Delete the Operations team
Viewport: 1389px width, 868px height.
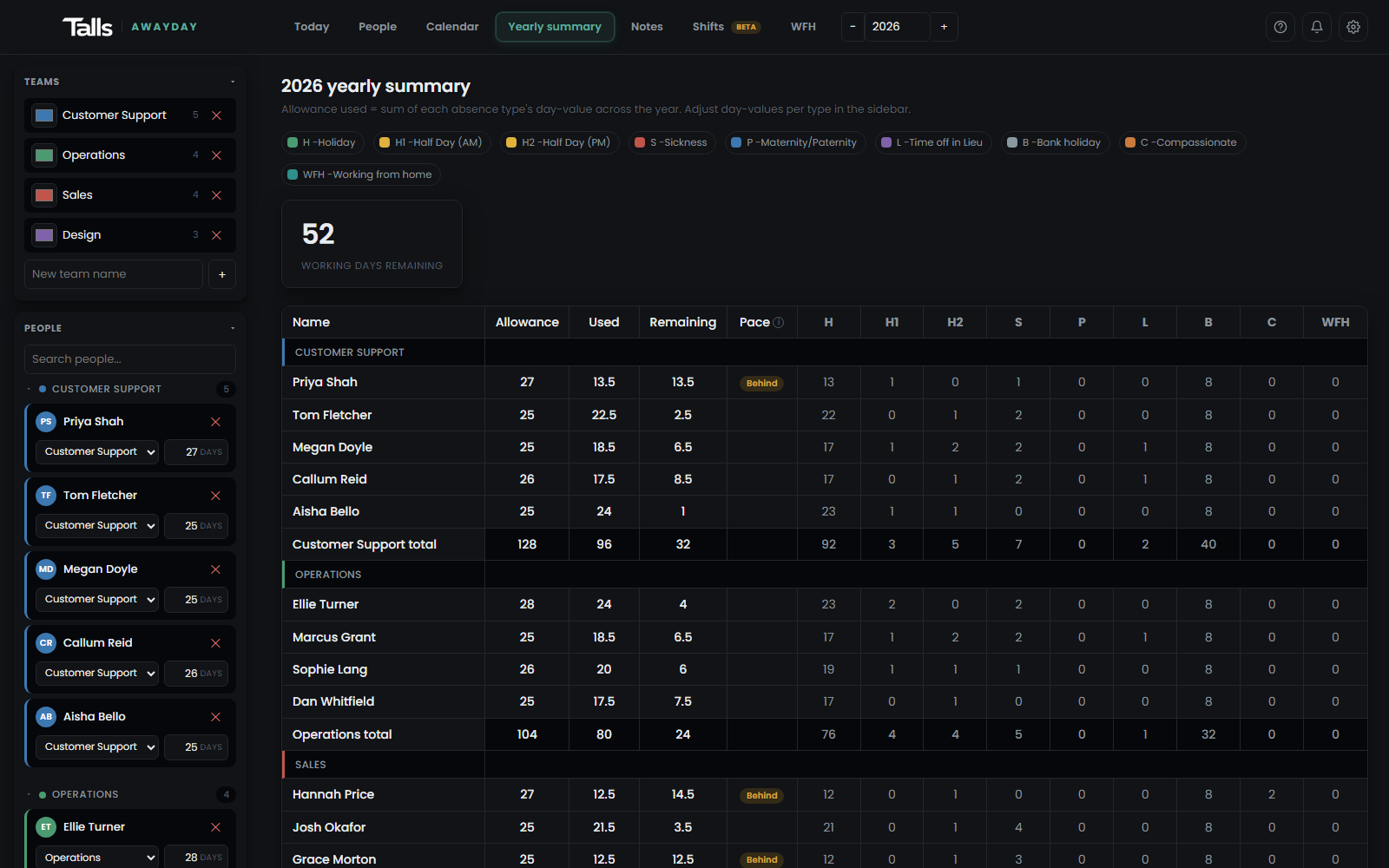pos(217,155)
